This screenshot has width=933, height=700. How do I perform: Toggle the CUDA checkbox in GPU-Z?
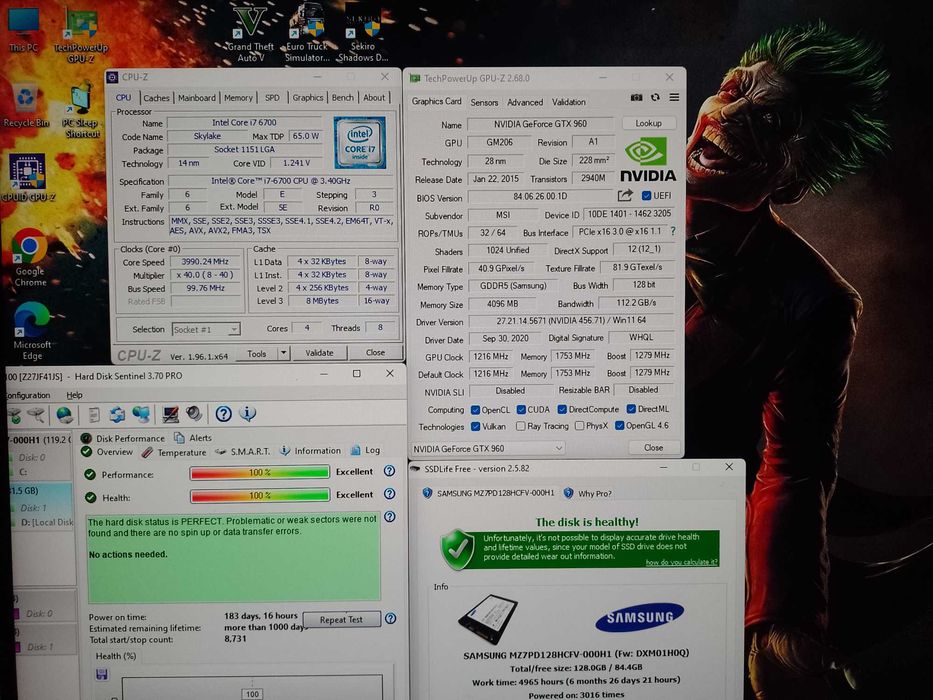point(521,410)
